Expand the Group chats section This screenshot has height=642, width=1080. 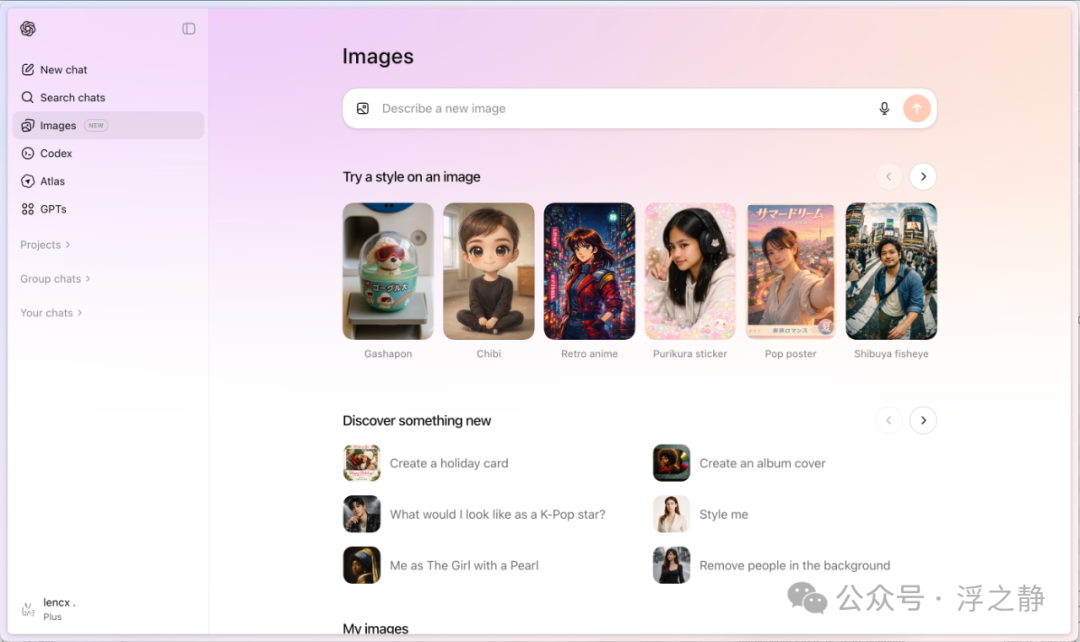coord(55,278)
